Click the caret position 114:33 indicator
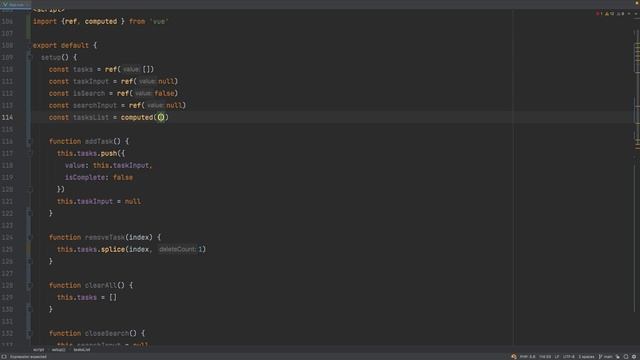The image size is (640, 360). click(544, 356)
